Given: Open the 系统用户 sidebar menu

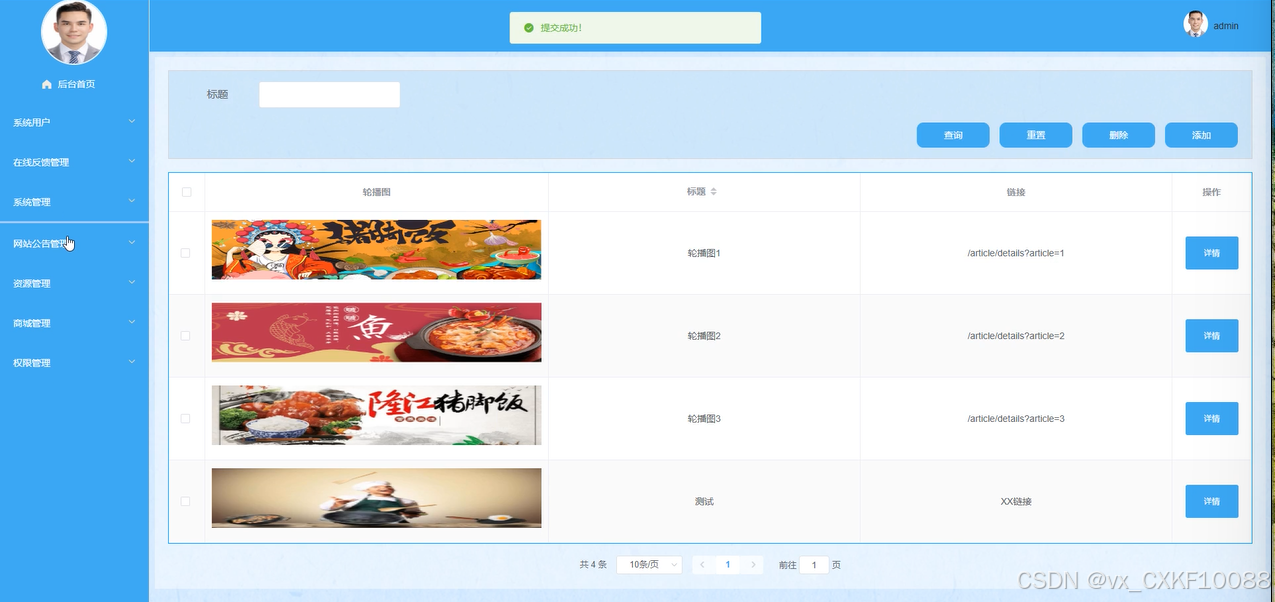Looking at the screenshot, I should click(x=74, y=122).
